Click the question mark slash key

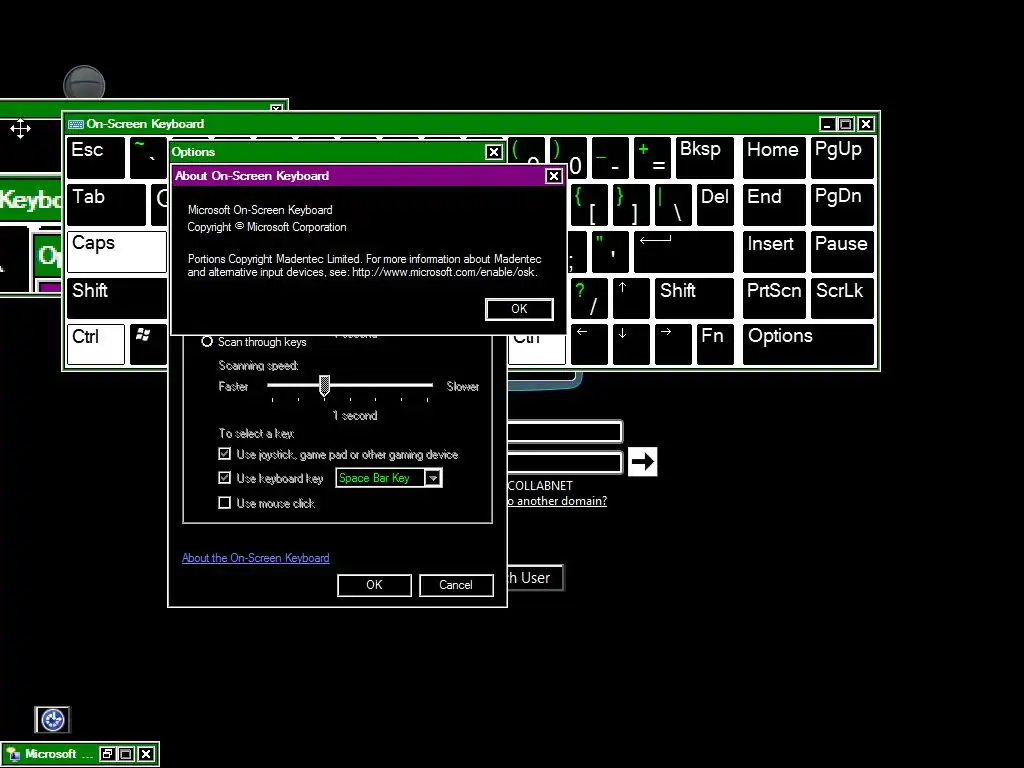(589, 298)
